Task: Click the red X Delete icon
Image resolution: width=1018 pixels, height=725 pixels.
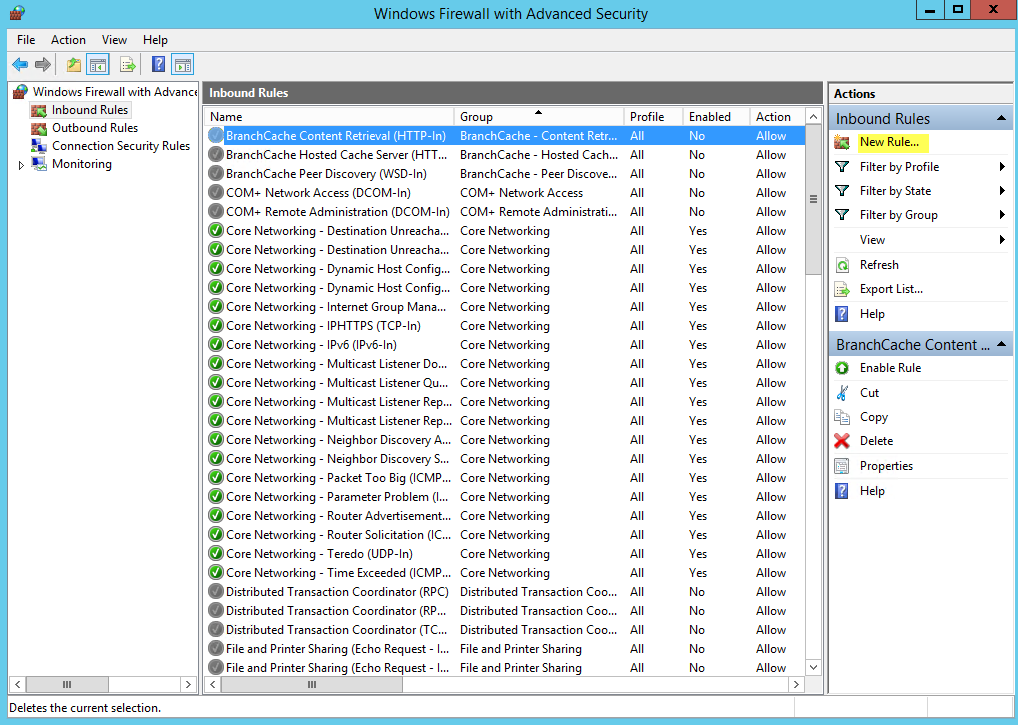Action: point(842,441)
